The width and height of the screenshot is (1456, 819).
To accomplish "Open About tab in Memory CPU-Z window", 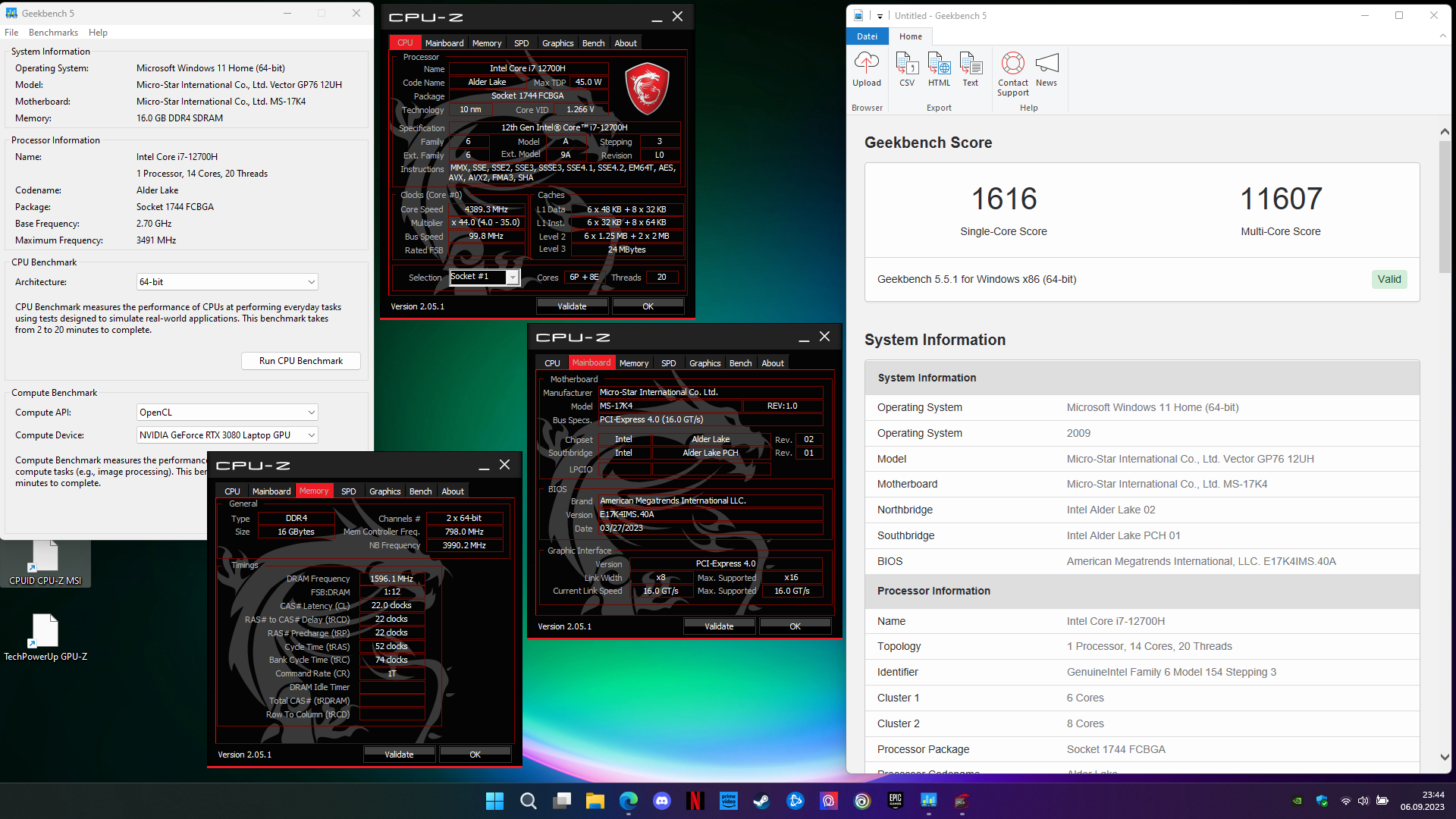I will point(453,491).
